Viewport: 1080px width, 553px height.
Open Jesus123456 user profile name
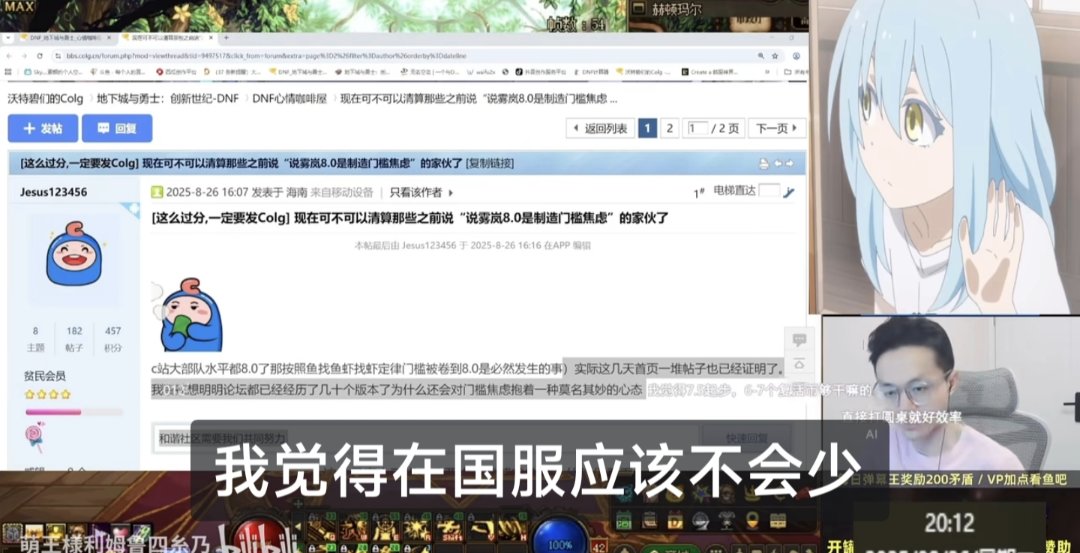coord(54,192)
